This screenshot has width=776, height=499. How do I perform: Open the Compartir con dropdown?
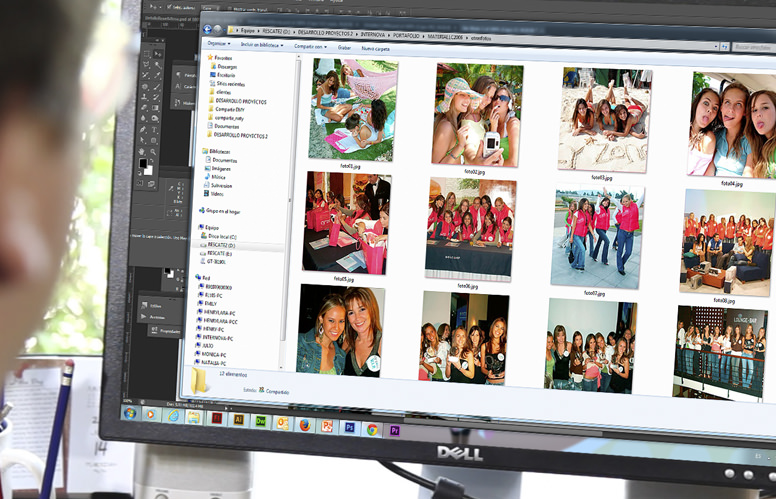click(310, 46)
